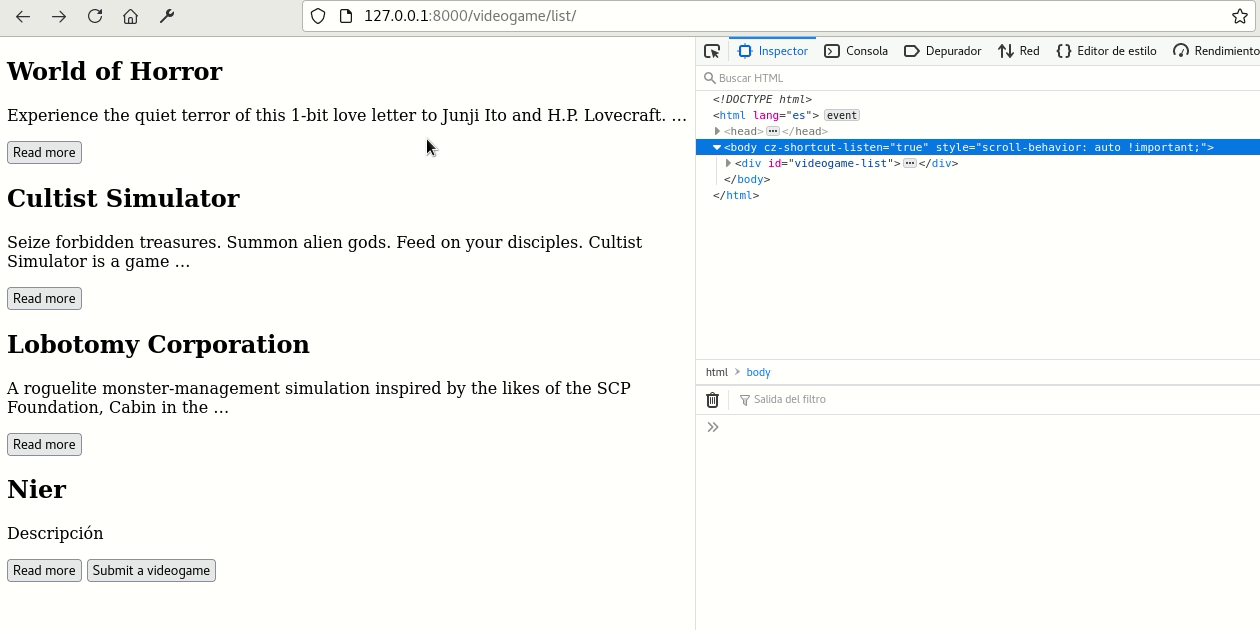Click the browser back arrow
1260x630 pixels.
click(x=23, y=16)
